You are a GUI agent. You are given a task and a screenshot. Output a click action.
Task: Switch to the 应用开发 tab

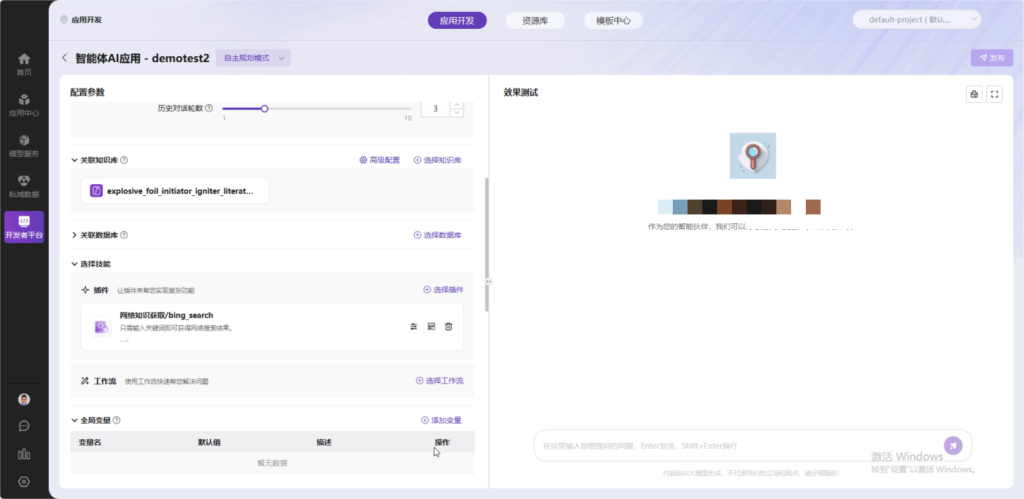pyautogui.click(x=457, y=20)
